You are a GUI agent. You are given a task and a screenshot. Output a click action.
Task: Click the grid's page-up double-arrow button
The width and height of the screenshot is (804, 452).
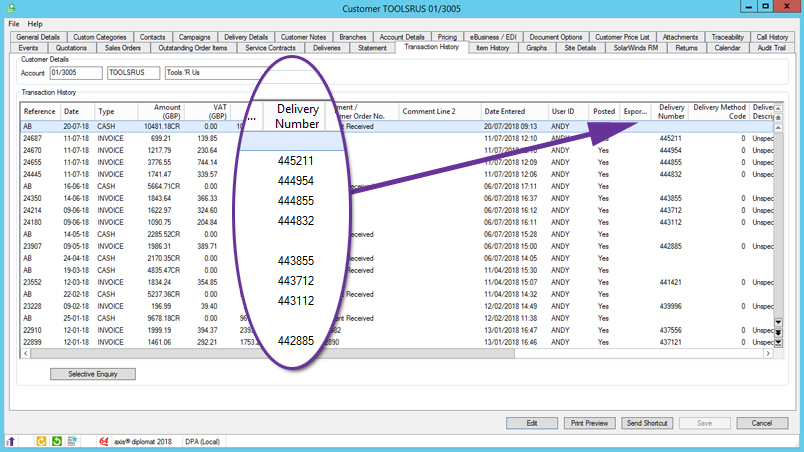(x=778, y=118)
